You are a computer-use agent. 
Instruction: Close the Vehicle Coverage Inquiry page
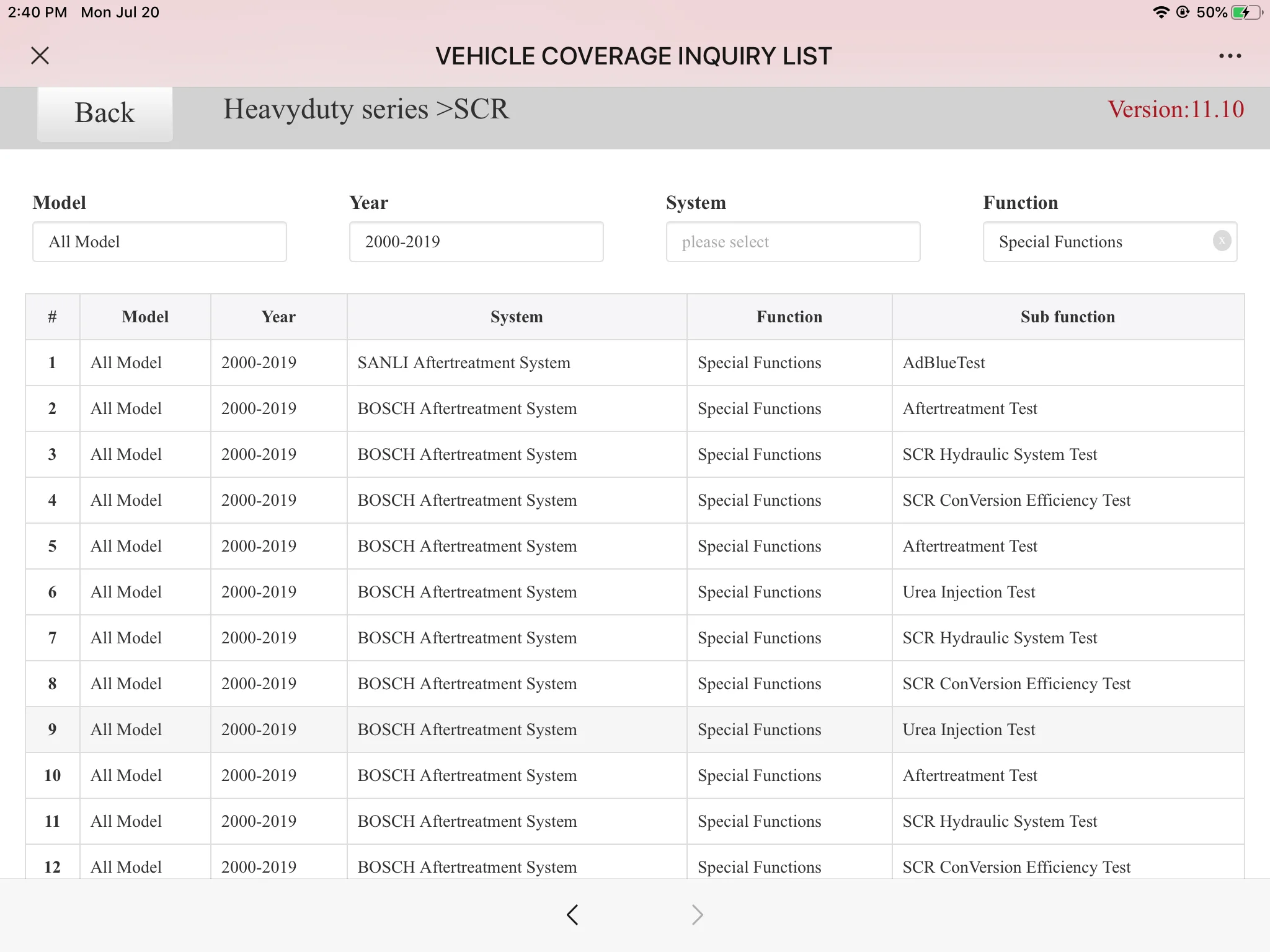pyautogui.click(x=40, y=56)
